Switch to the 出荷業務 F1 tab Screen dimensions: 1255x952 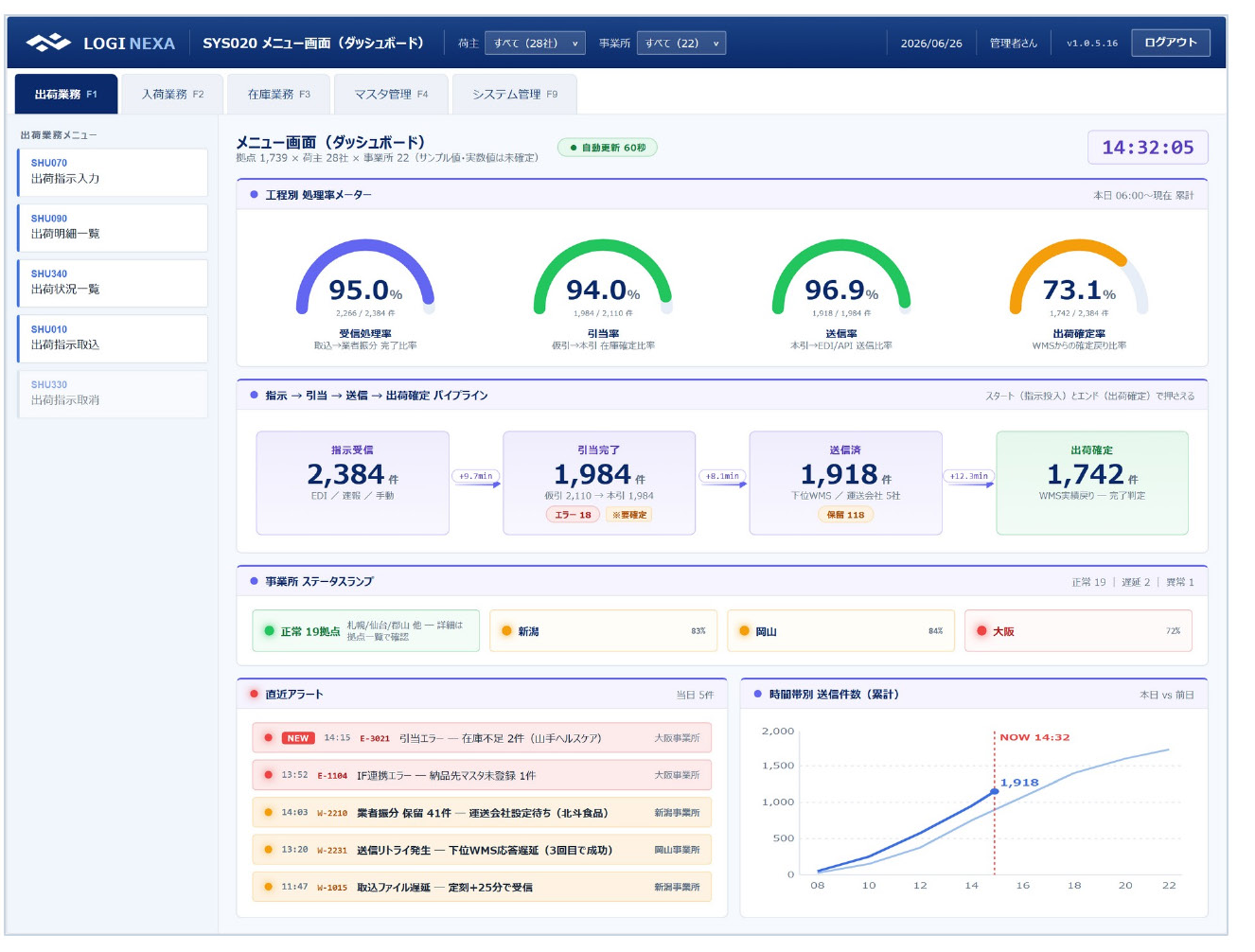click(66, 95)
